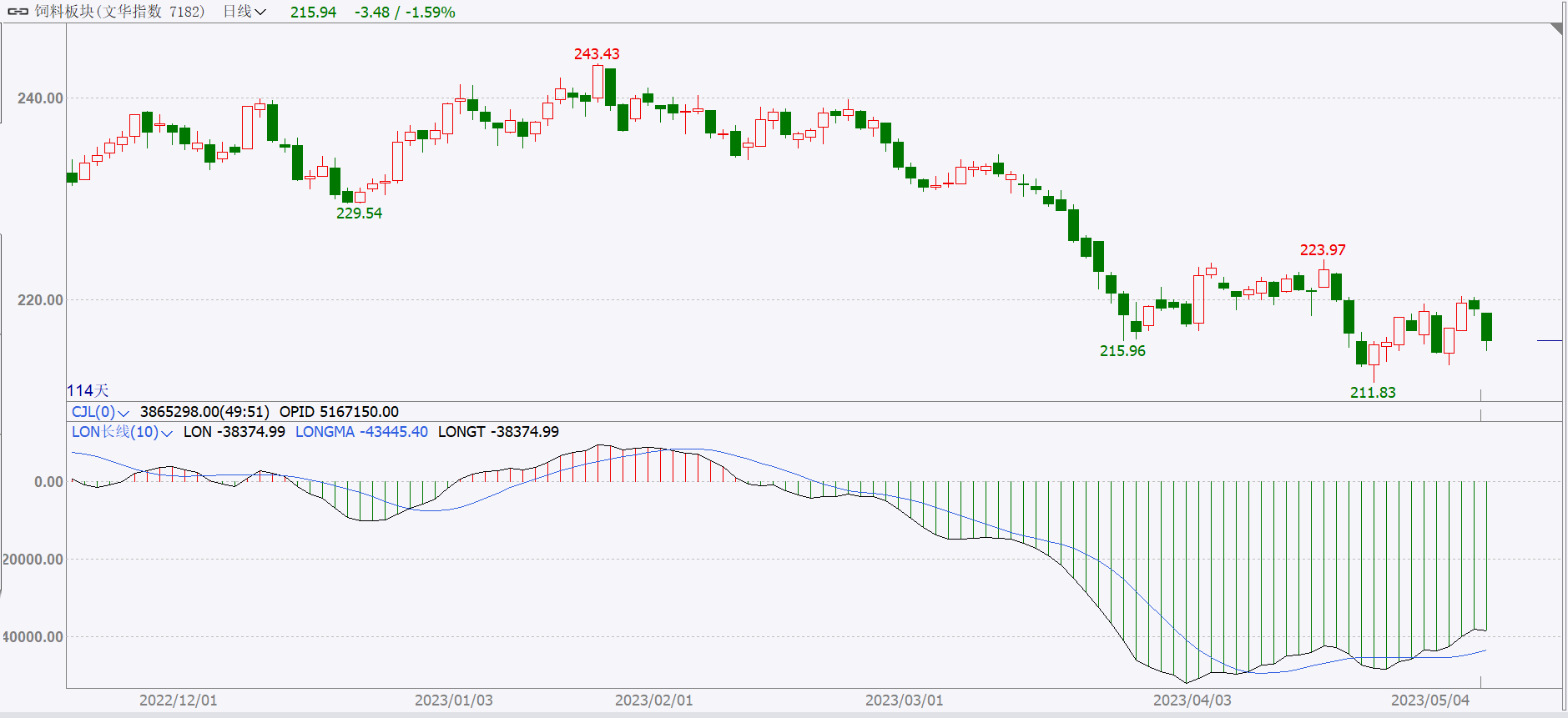The image size is (1568, 718).
Task: Click the lowest price label 211.83
Action: (x=1373, y=393)
